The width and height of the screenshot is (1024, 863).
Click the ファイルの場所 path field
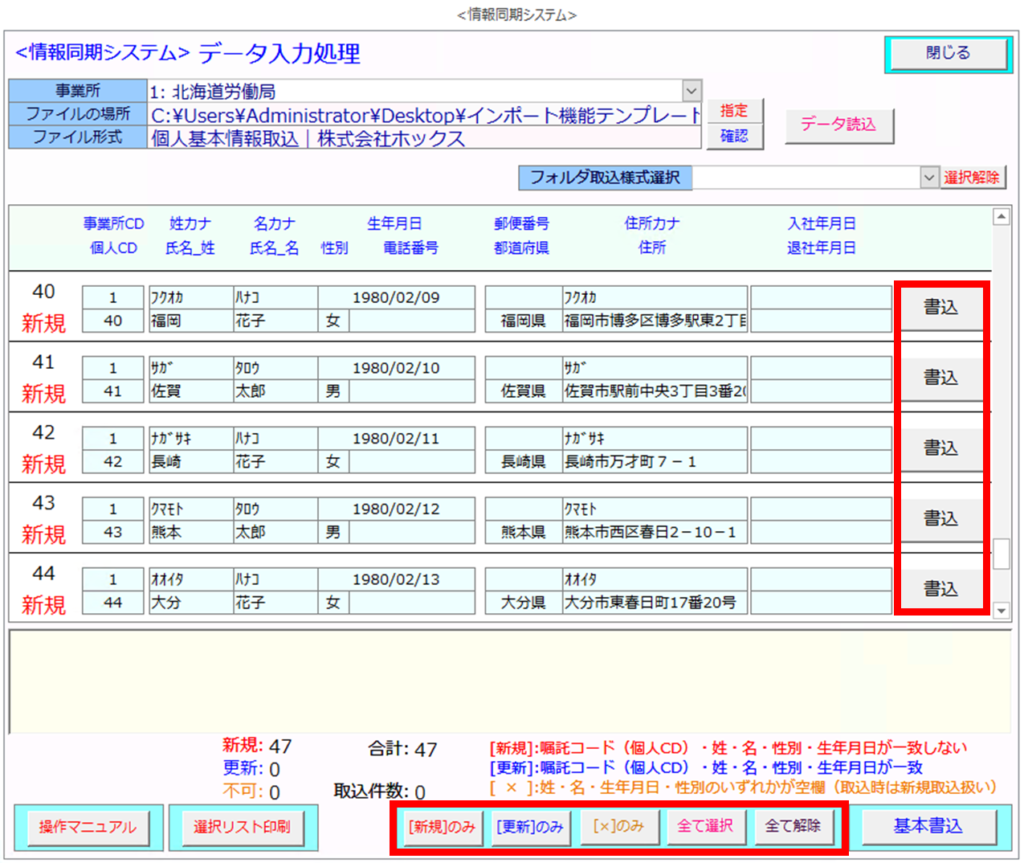425,115
